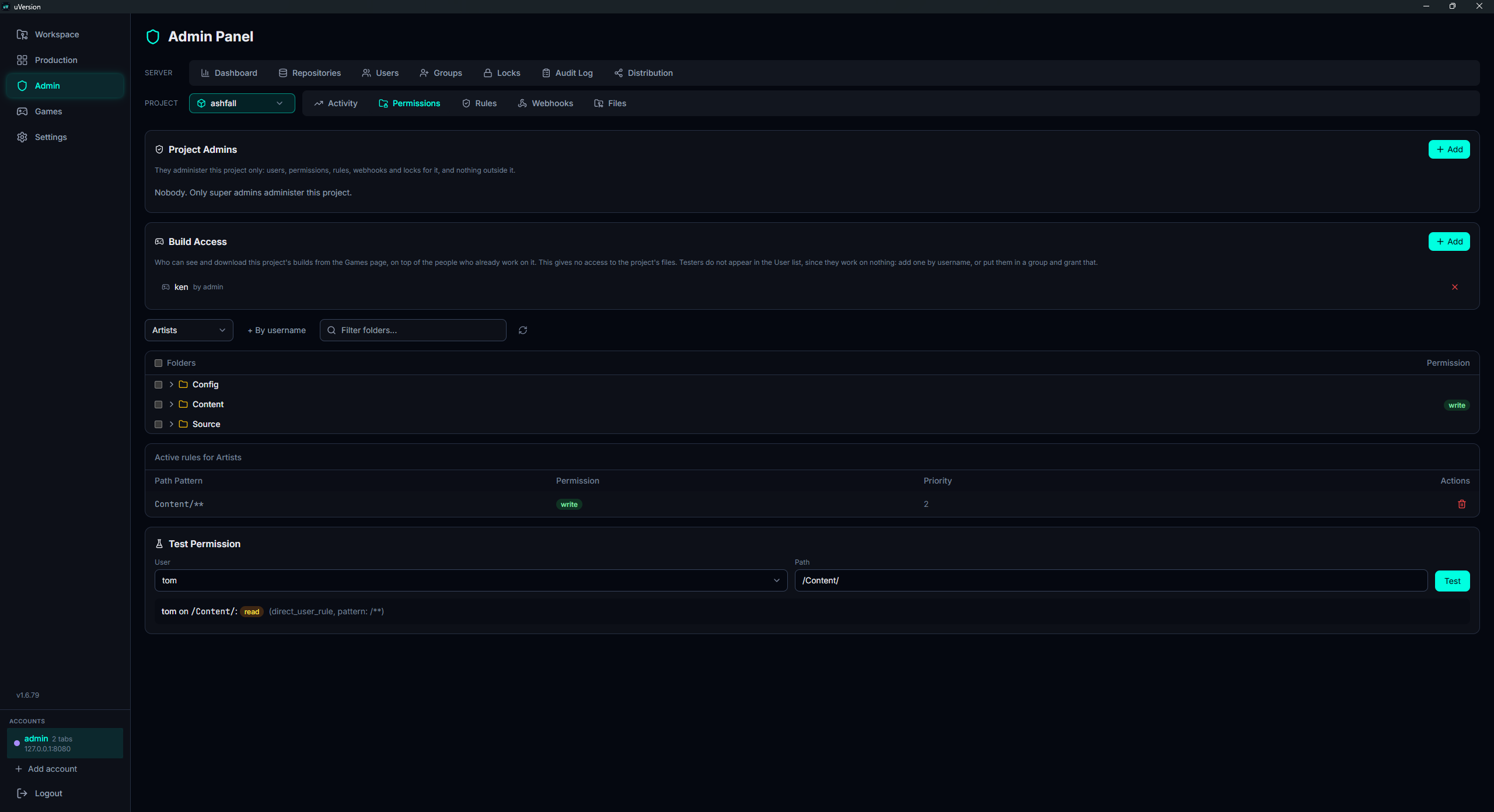Open the project Webhooks tab
1494x812 pixels.
pyautogui.click(x=546, y=103)
